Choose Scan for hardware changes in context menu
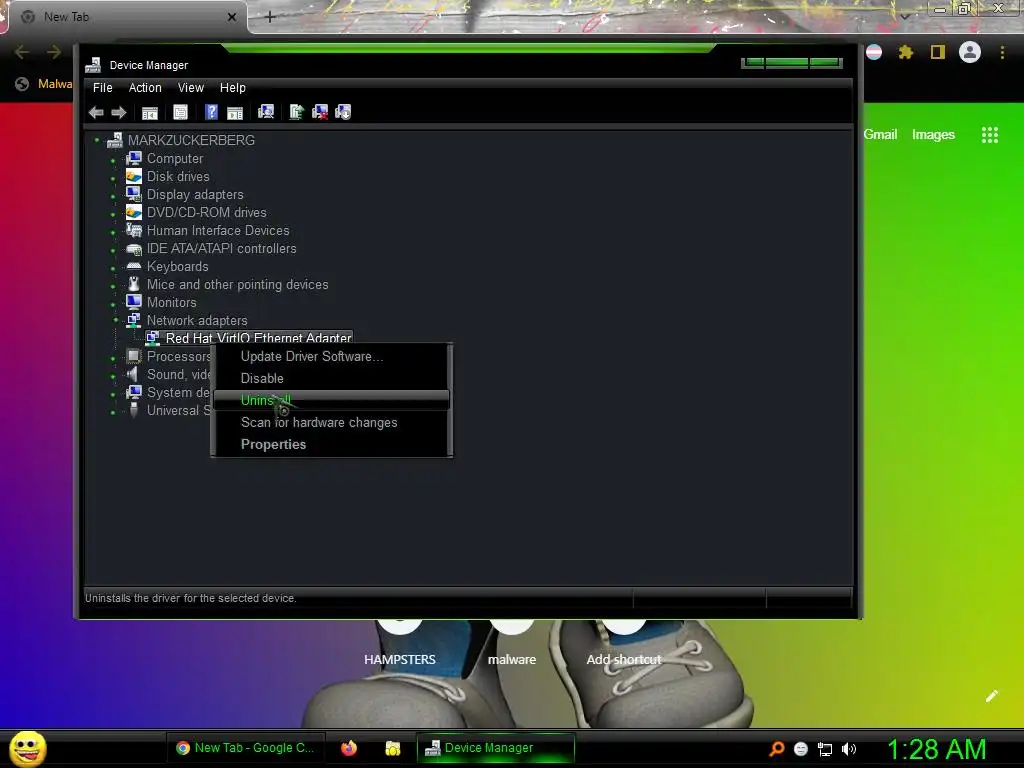The image size is (1024, 768). pyautogui.click(x=332, y=423)
